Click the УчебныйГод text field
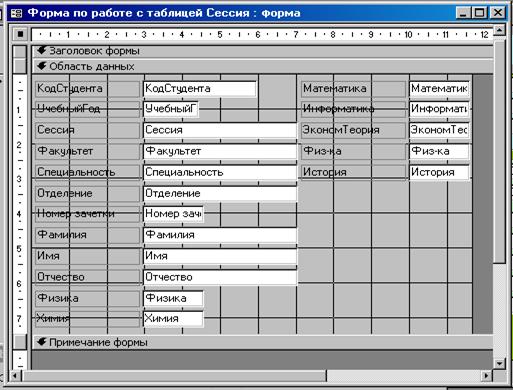 pos(171,109)
